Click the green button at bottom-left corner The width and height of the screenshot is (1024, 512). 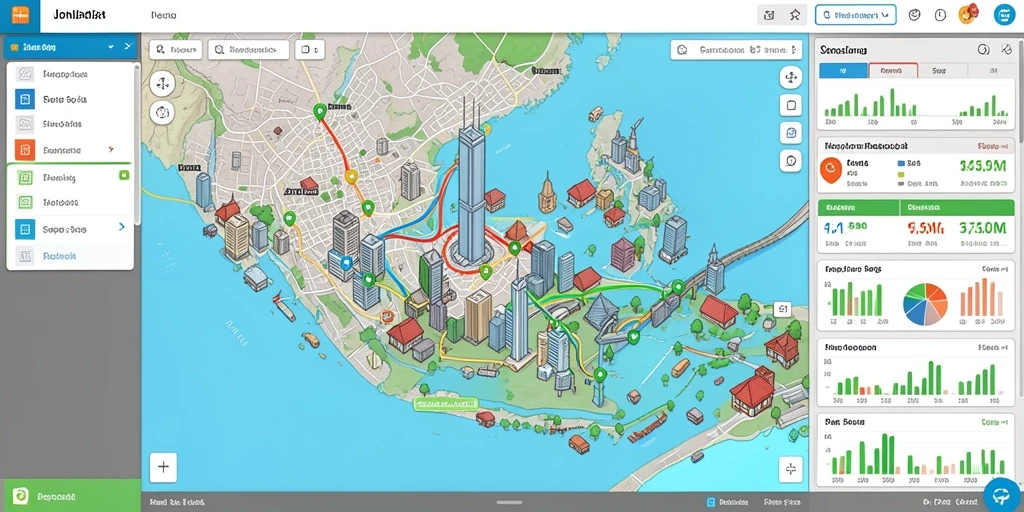(x=71, y=496)
